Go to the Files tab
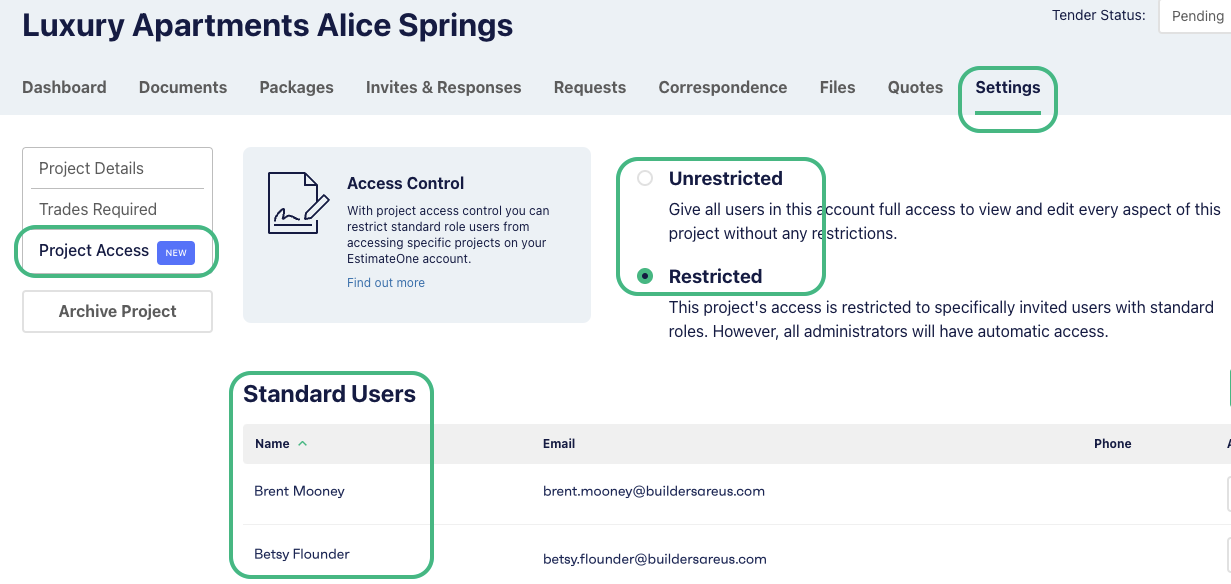Image resolution: width=1231 pixels, height=584 pixels. (837, 87)
